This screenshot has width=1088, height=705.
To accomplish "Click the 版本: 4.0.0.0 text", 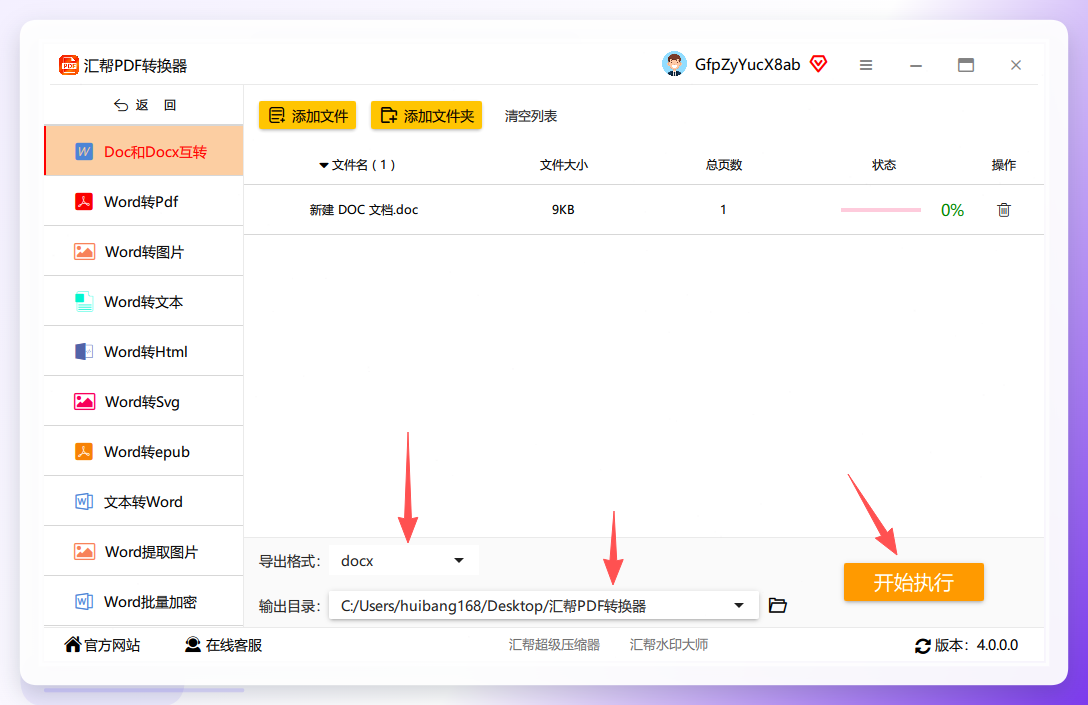I will click(976, 645).
